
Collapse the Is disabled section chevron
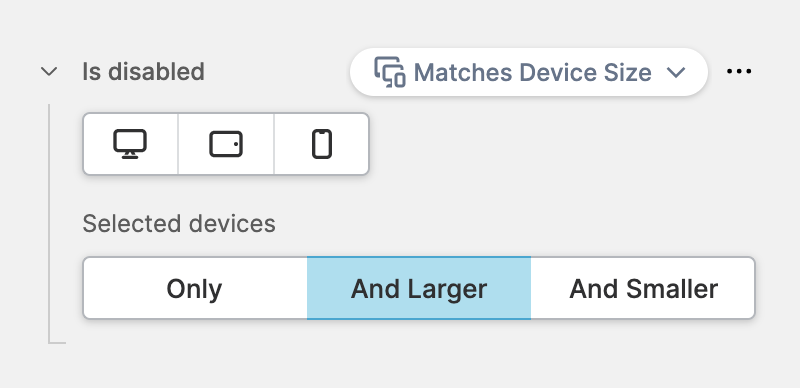click(49, 71)
